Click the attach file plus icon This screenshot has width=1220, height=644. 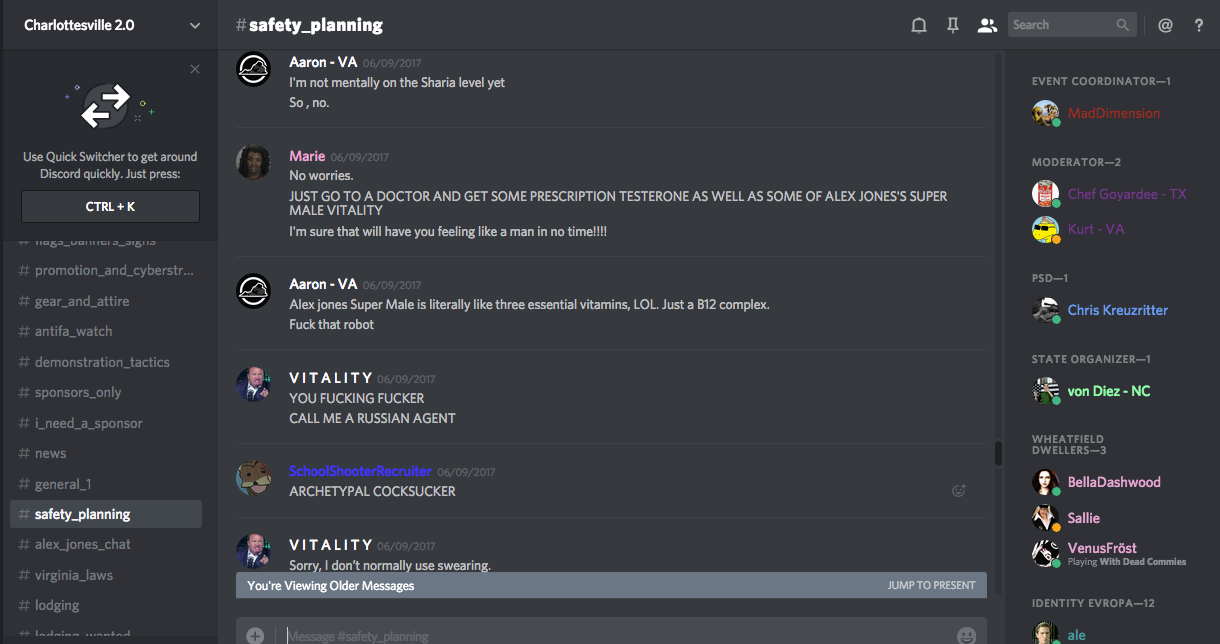[255, 635]
